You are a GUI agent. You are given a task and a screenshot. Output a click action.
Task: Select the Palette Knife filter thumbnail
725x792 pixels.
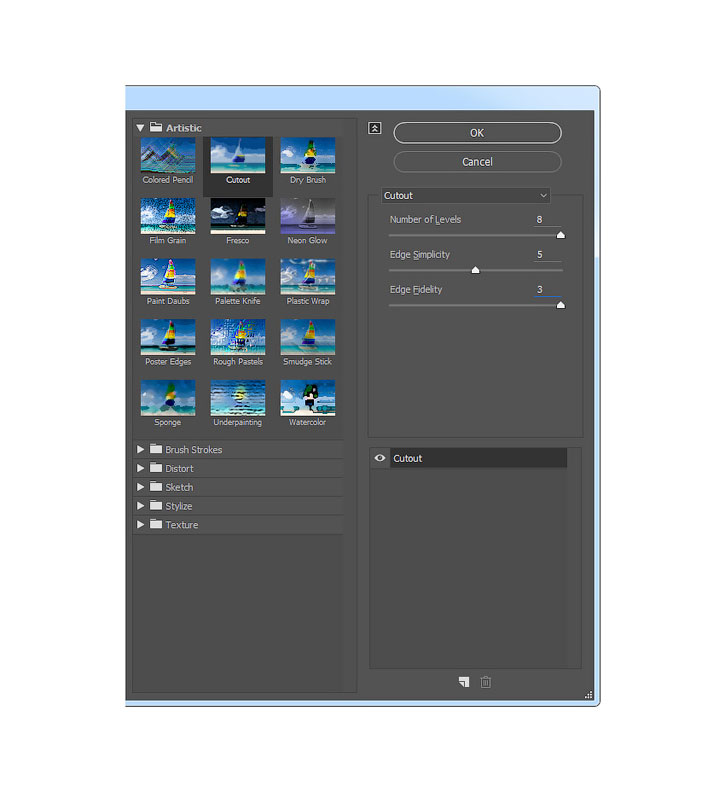[x=237, y=277]
